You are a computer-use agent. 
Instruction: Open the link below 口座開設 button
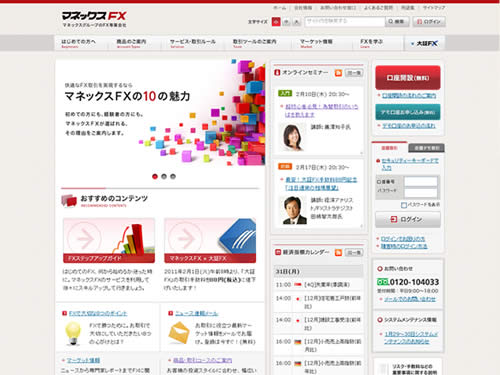pyautogui.click(x=409, y=96)
